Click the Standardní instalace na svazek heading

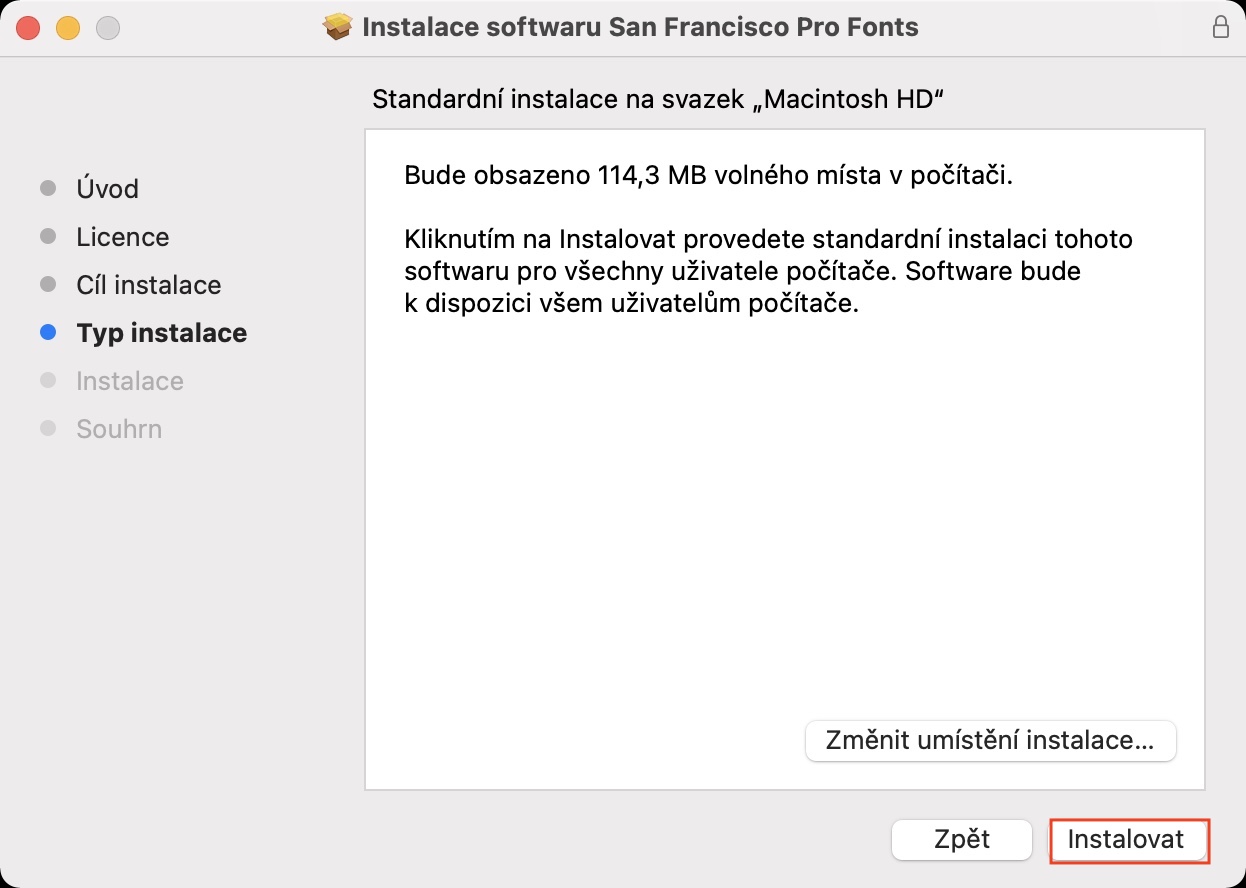click(658, 100)
